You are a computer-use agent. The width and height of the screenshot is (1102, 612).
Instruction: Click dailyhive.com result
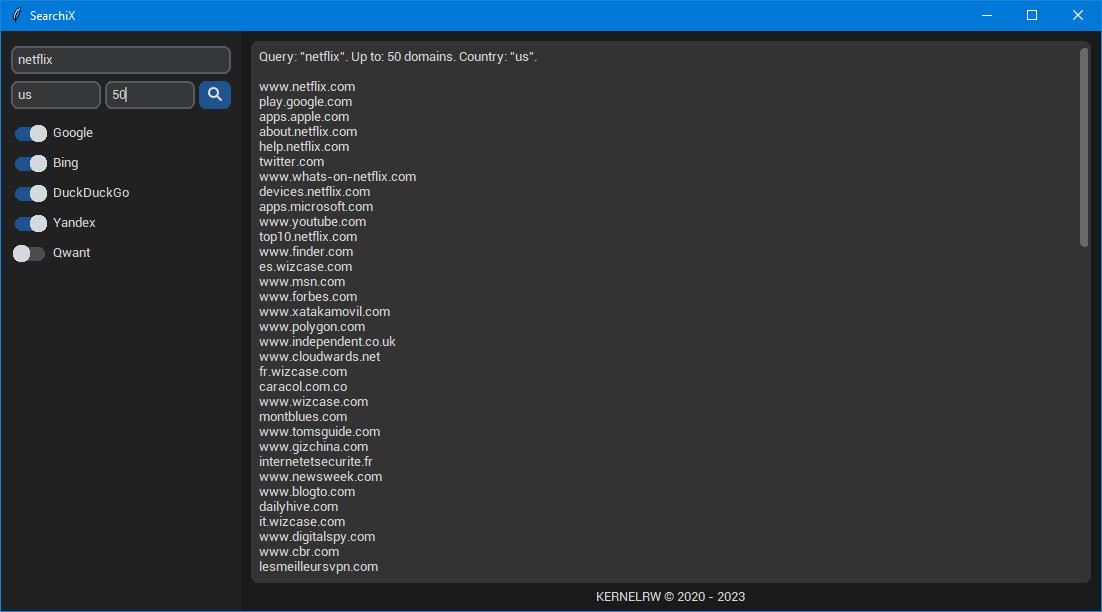[298, 507]
